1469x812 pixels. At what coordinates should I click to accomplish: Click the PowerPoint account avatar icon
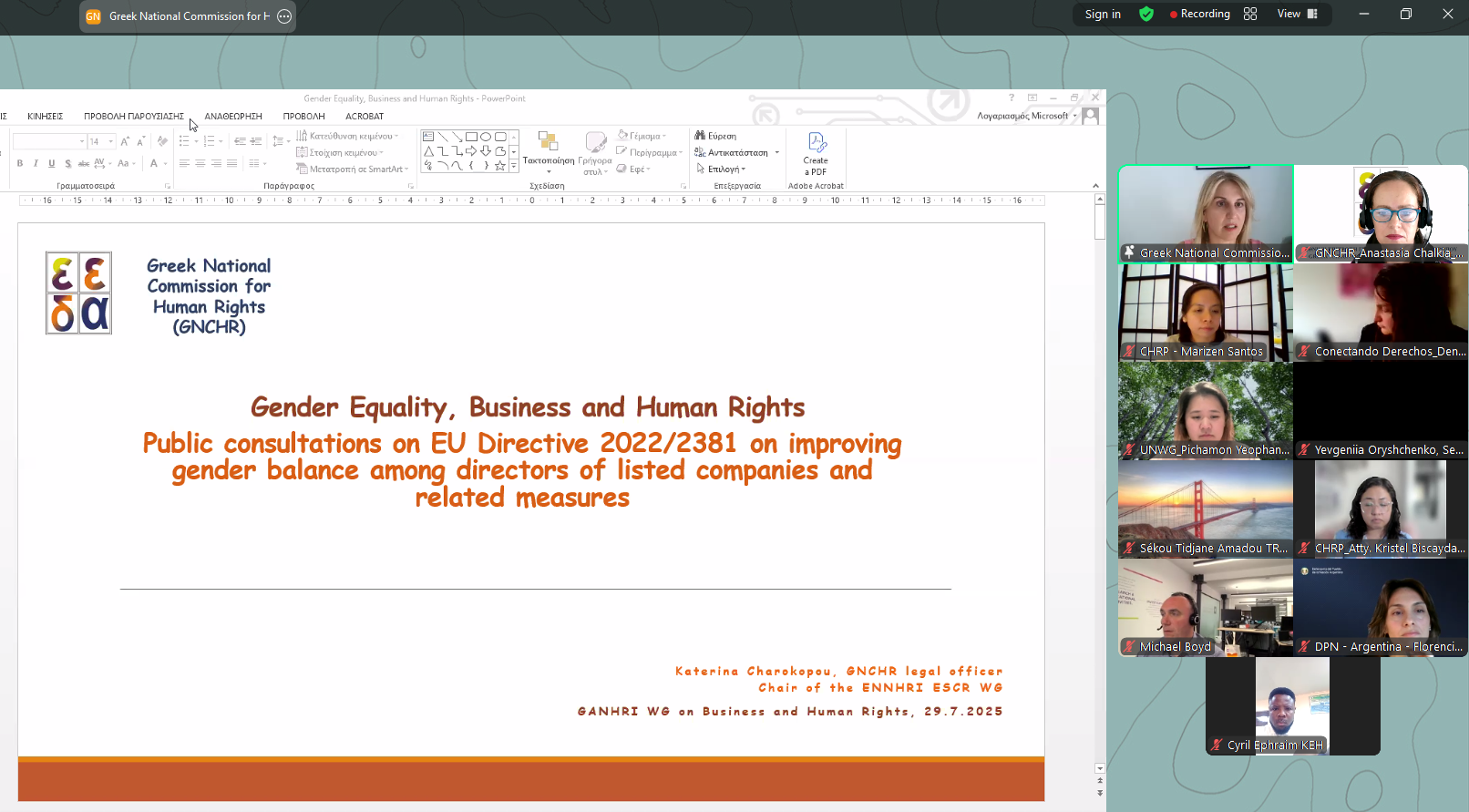(x=1090, y=117)
